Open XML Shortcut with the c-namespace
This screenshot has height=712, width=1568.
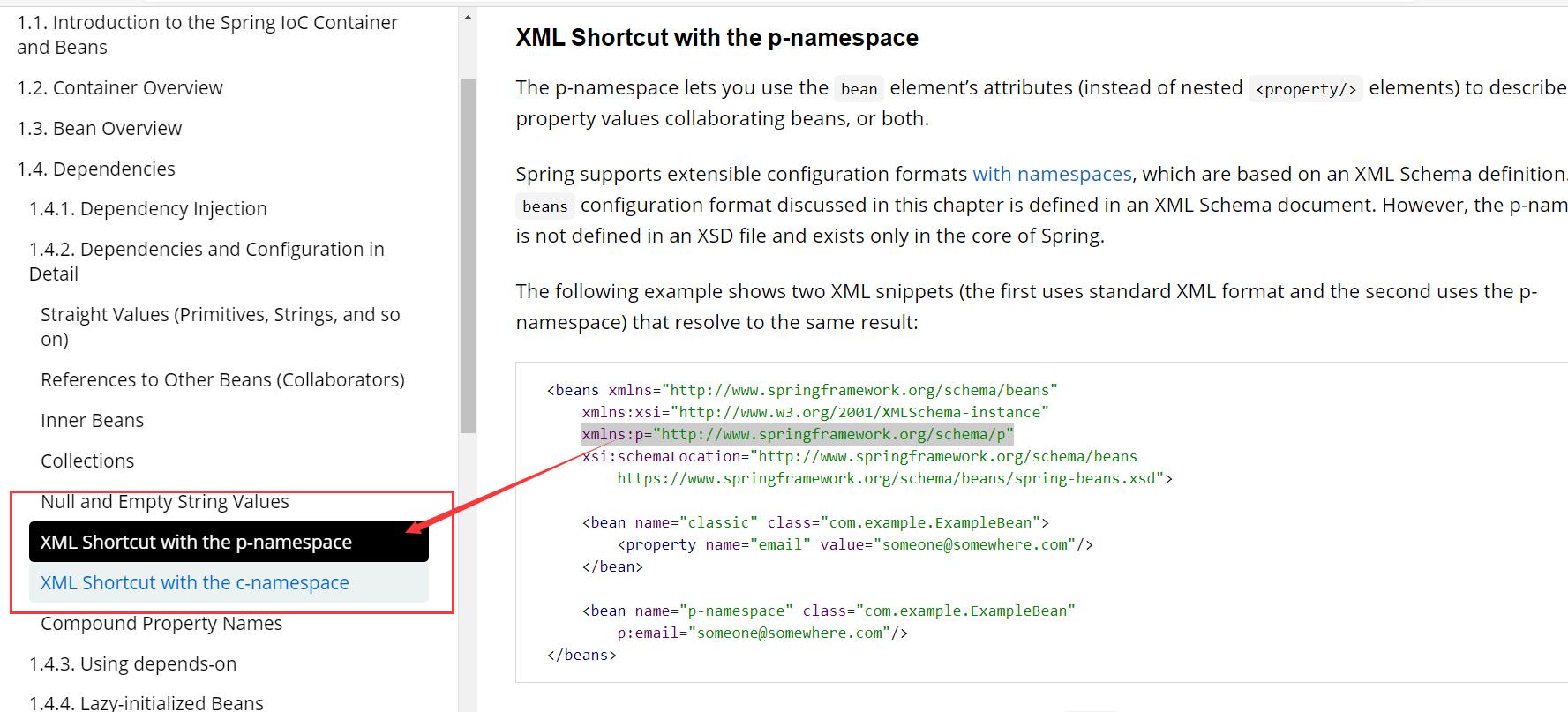point(229,582)
